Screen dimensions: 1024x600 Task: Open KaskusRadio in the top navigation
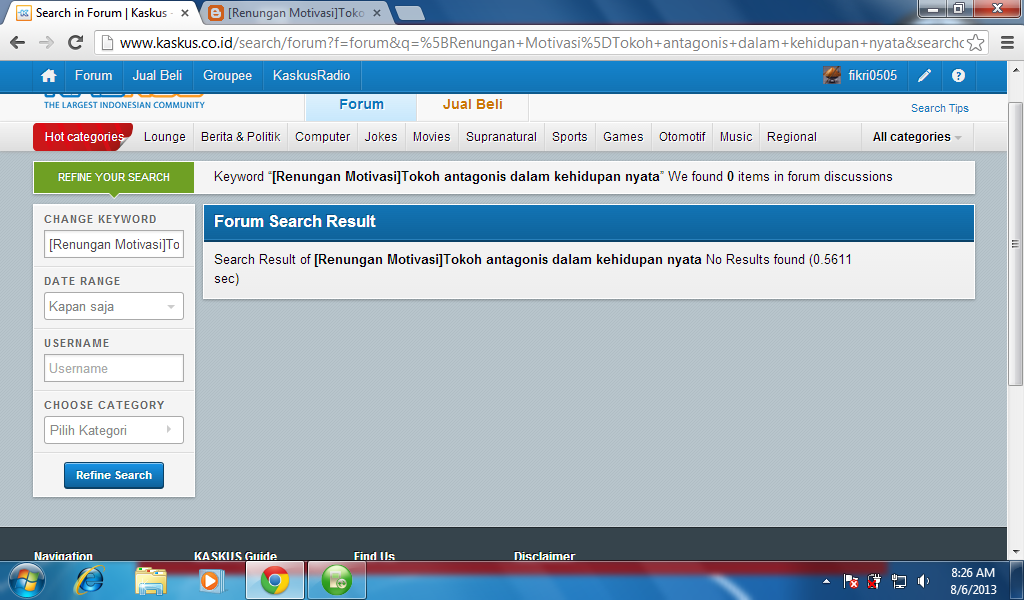[312, 76]
